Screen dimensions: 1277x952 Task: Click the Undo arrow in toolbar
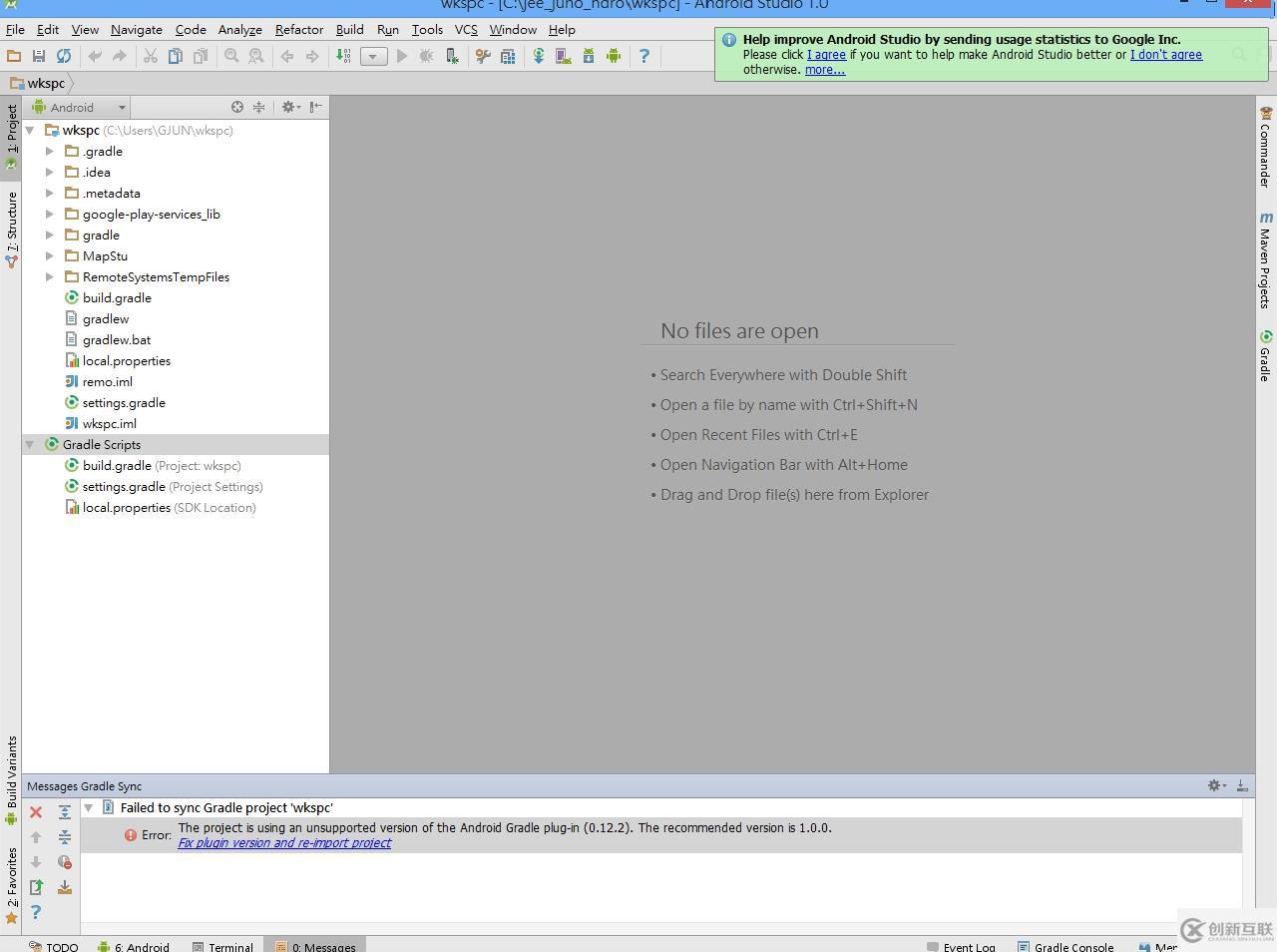(x=95, y=56)
